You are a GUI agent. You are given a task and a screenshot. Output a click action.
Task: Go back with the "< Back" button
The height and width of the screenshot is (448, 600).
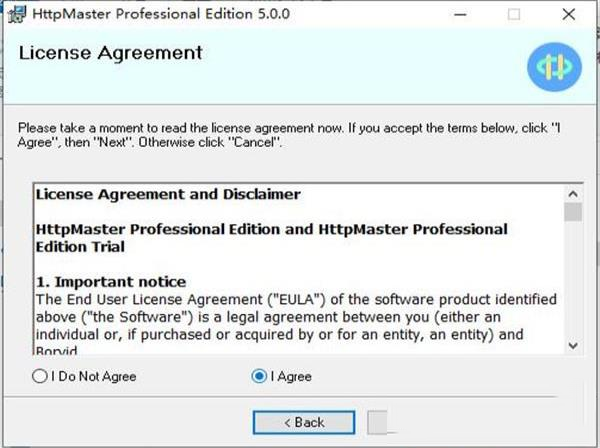click(x=304, y=422)
